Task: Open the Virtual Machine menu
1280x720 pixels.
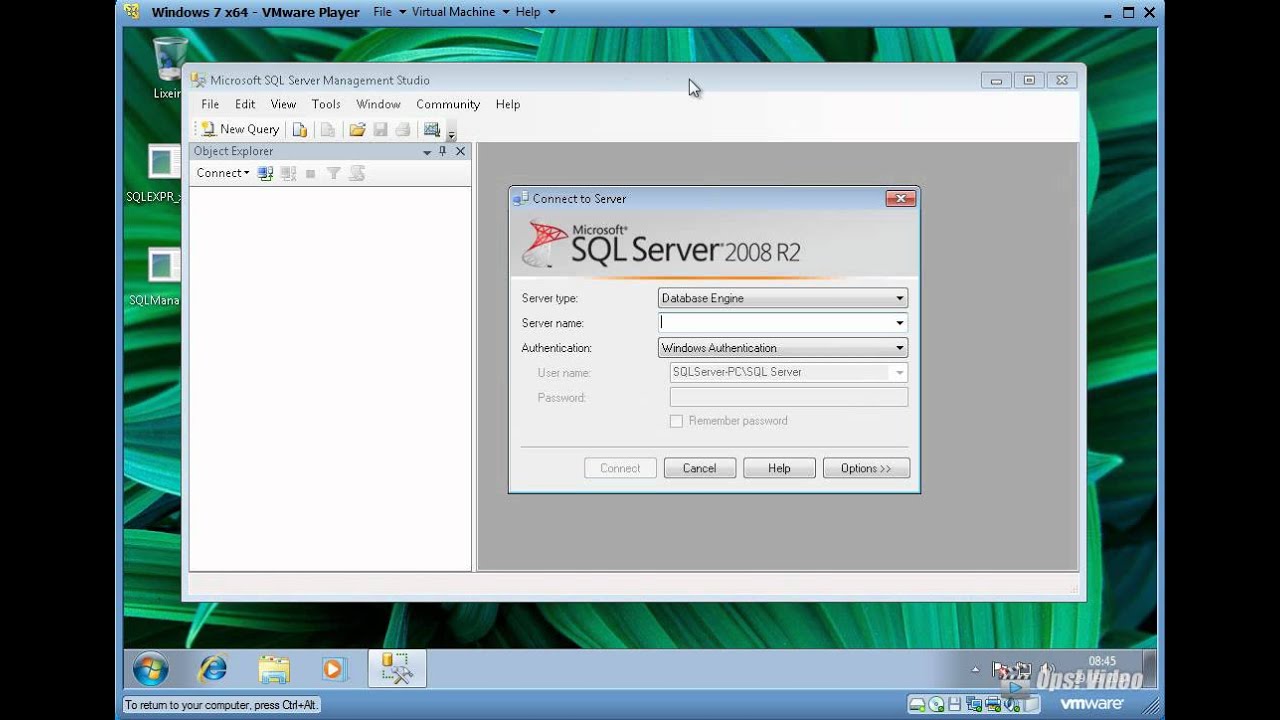Action: pyautogui.click(x=460, y=12)
